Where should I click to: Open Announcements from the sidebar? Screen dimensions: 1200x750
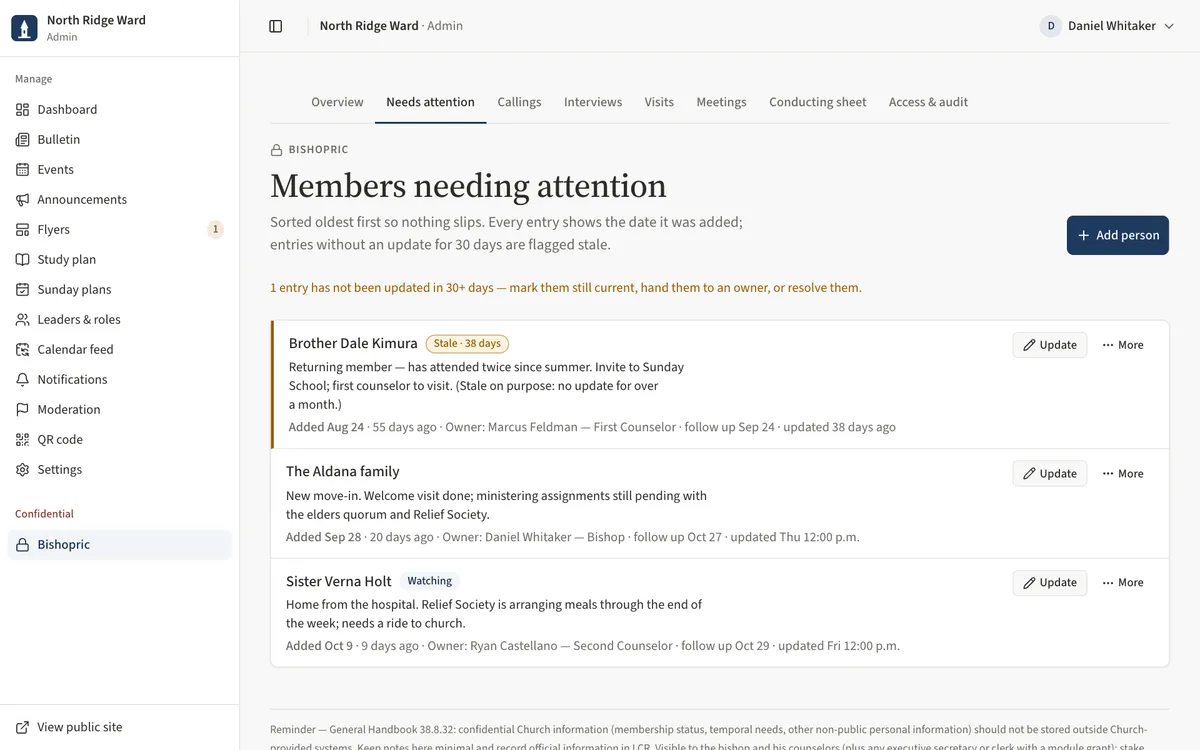(x=120, y=199)
